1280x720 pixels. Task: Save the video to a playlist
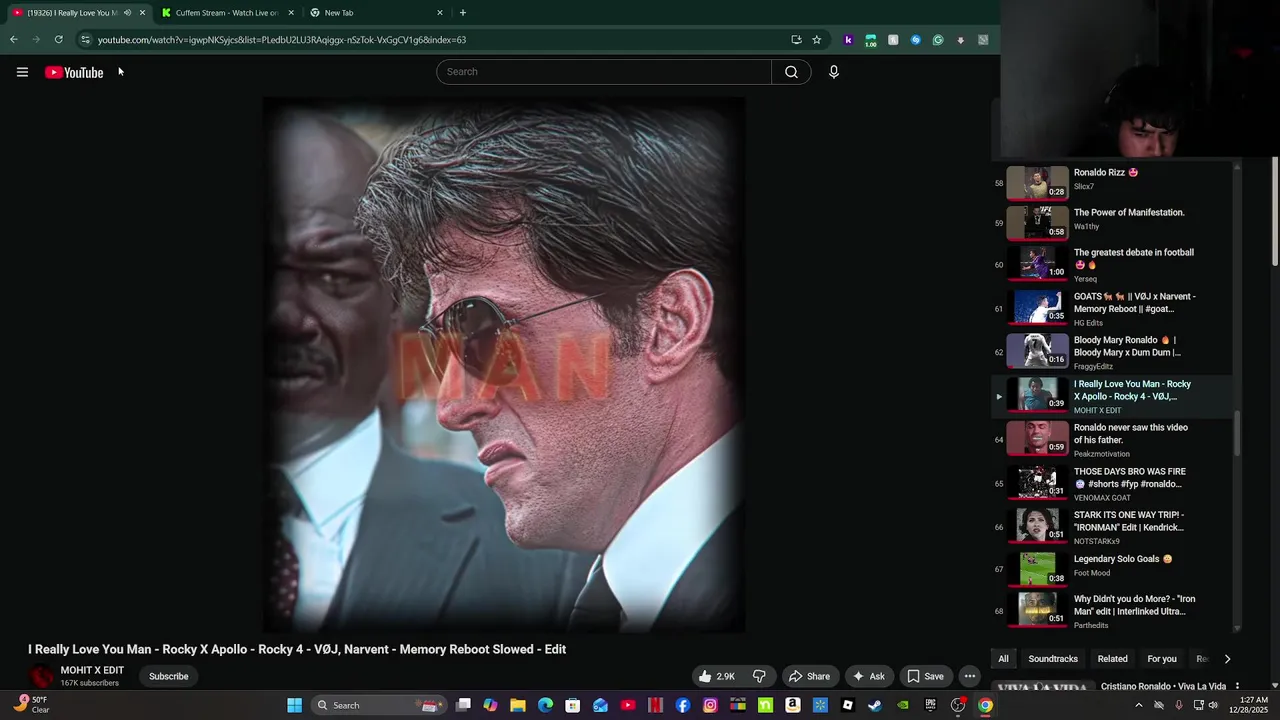(x=925, y=676)
